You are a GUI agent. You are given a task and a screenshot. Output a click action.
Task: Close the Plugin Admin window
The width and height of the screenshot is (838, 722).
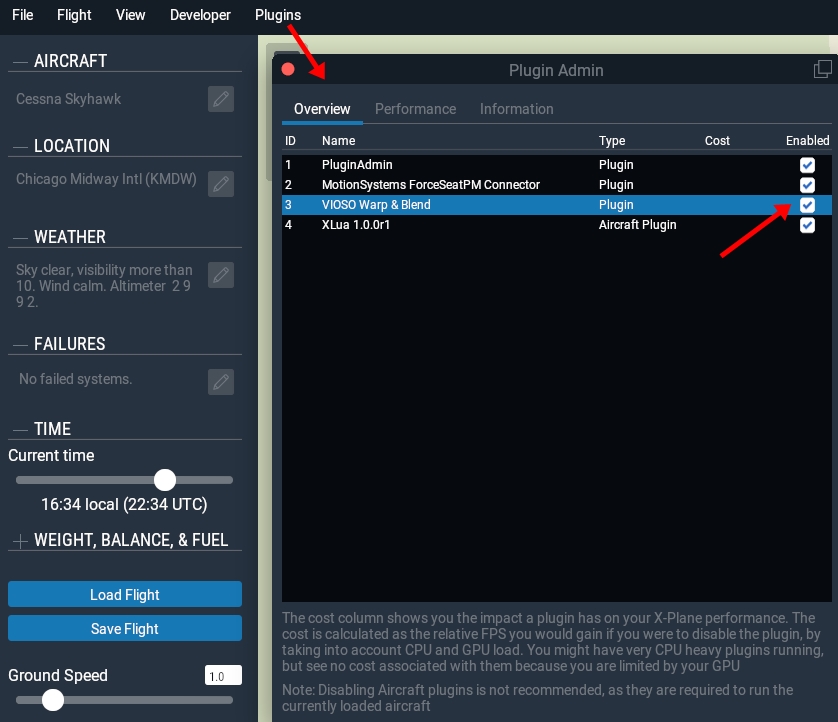pos(288,69)
